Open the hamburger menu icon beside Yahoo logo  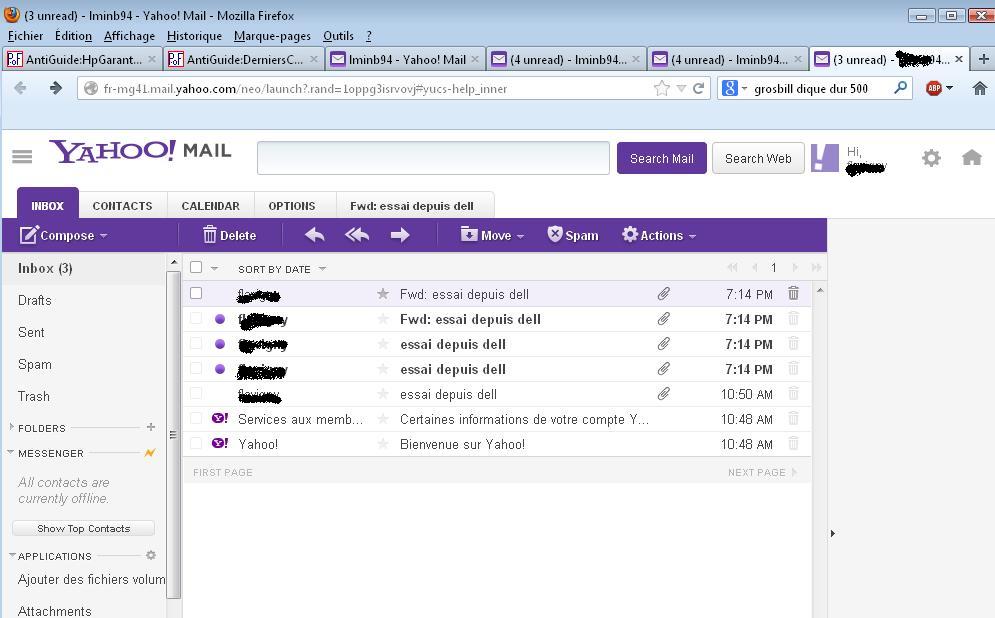(x=22, y=156)
